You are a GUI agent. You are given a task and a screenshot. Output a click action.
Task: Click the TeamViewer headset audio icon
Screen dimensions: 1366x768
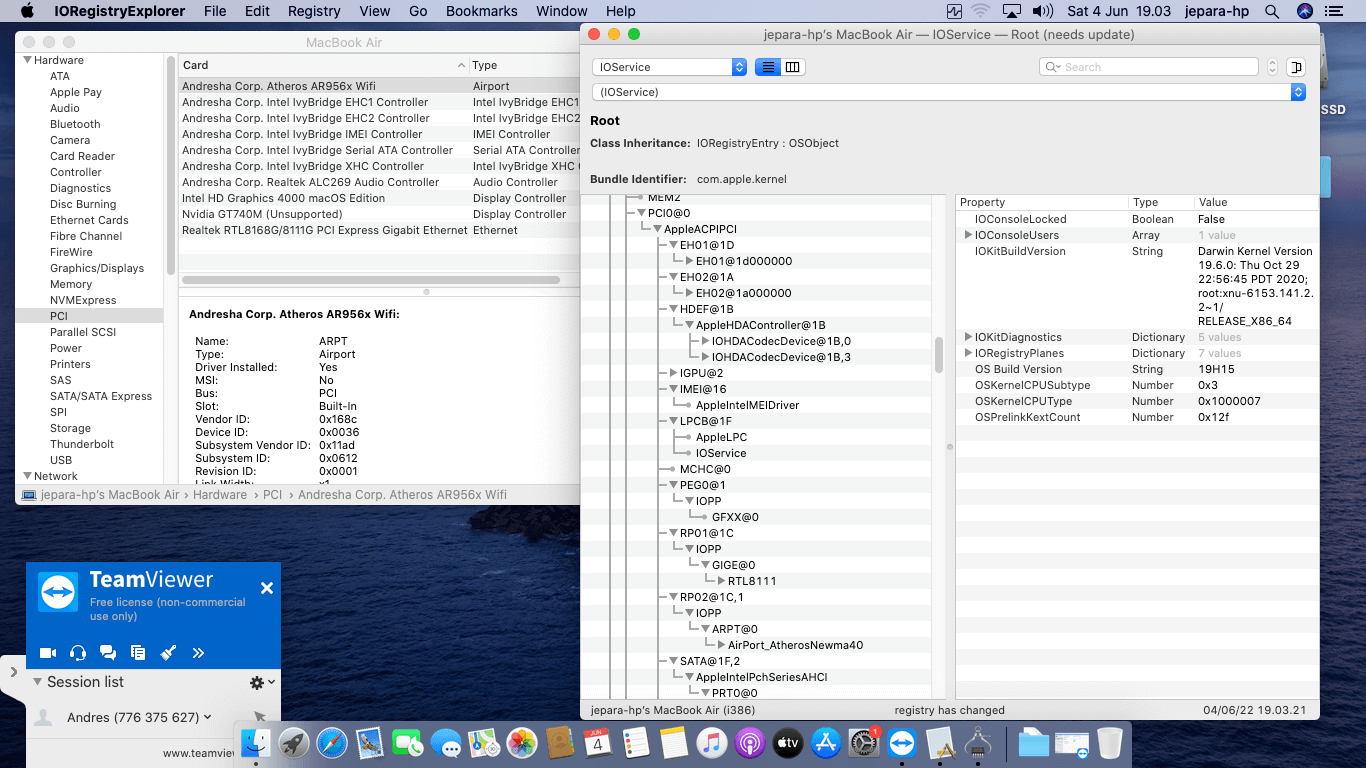pos(78,653)
